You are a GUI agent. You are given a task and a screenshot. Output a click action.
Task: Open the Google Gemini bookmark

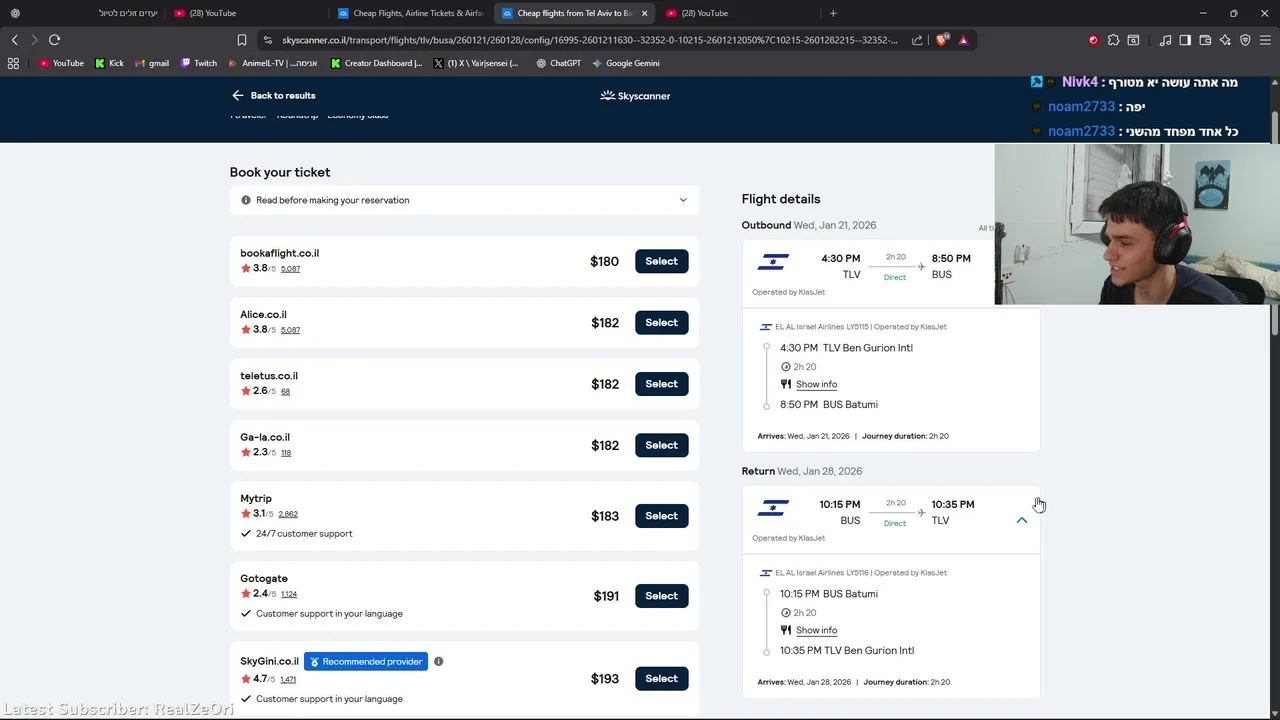625,63
